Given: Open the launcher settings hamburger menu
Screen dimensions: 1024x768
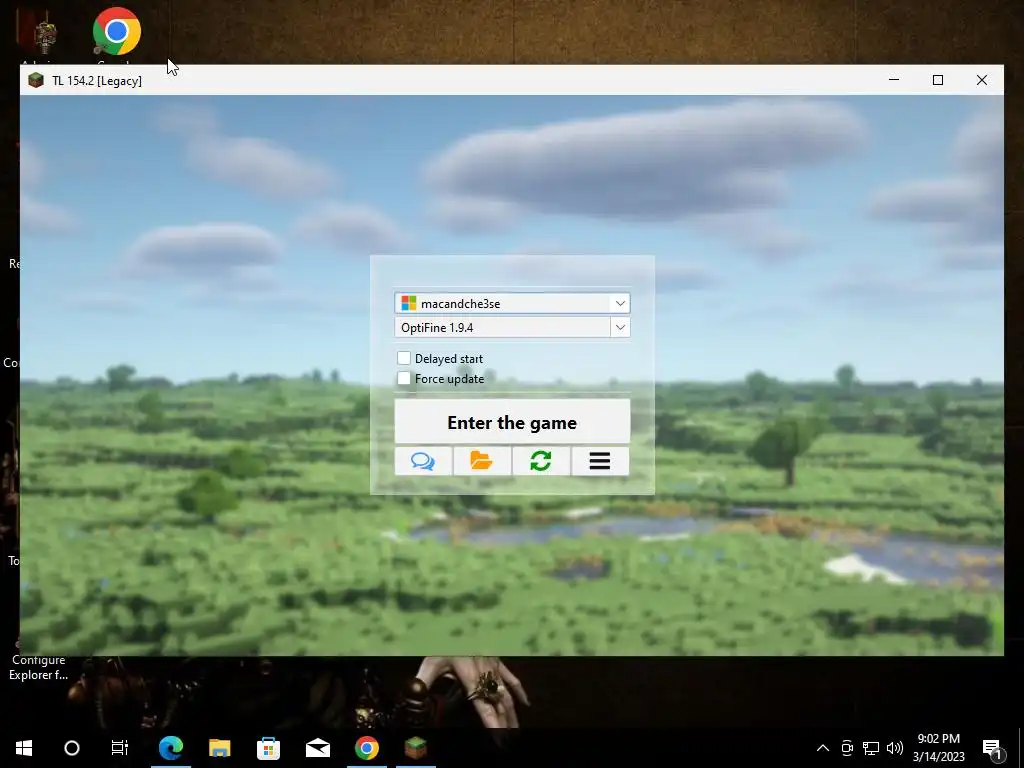Looking at the screenshot, I should tap(600, 461).
